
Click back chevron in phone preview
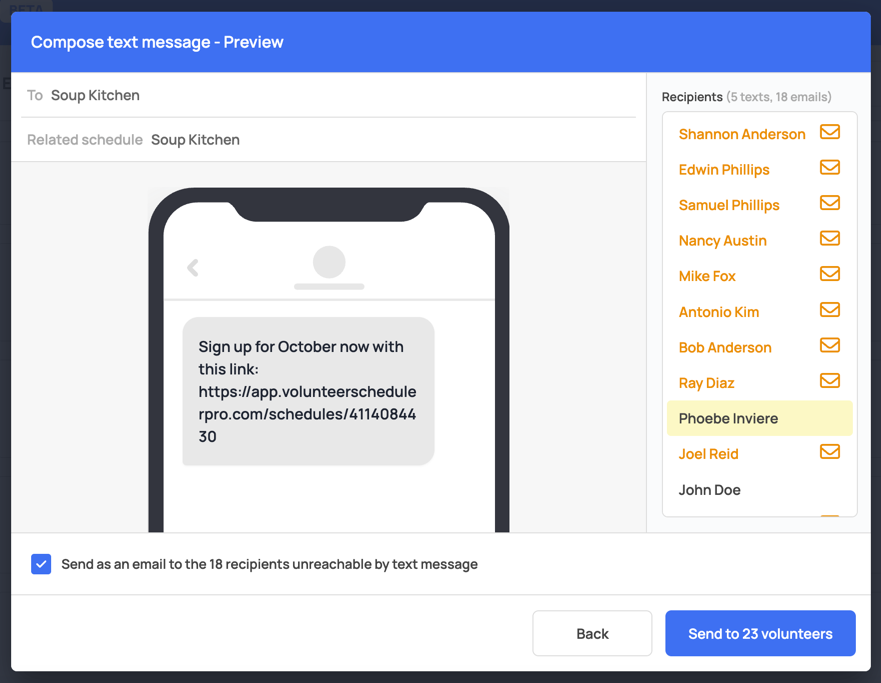pos(193,268)
